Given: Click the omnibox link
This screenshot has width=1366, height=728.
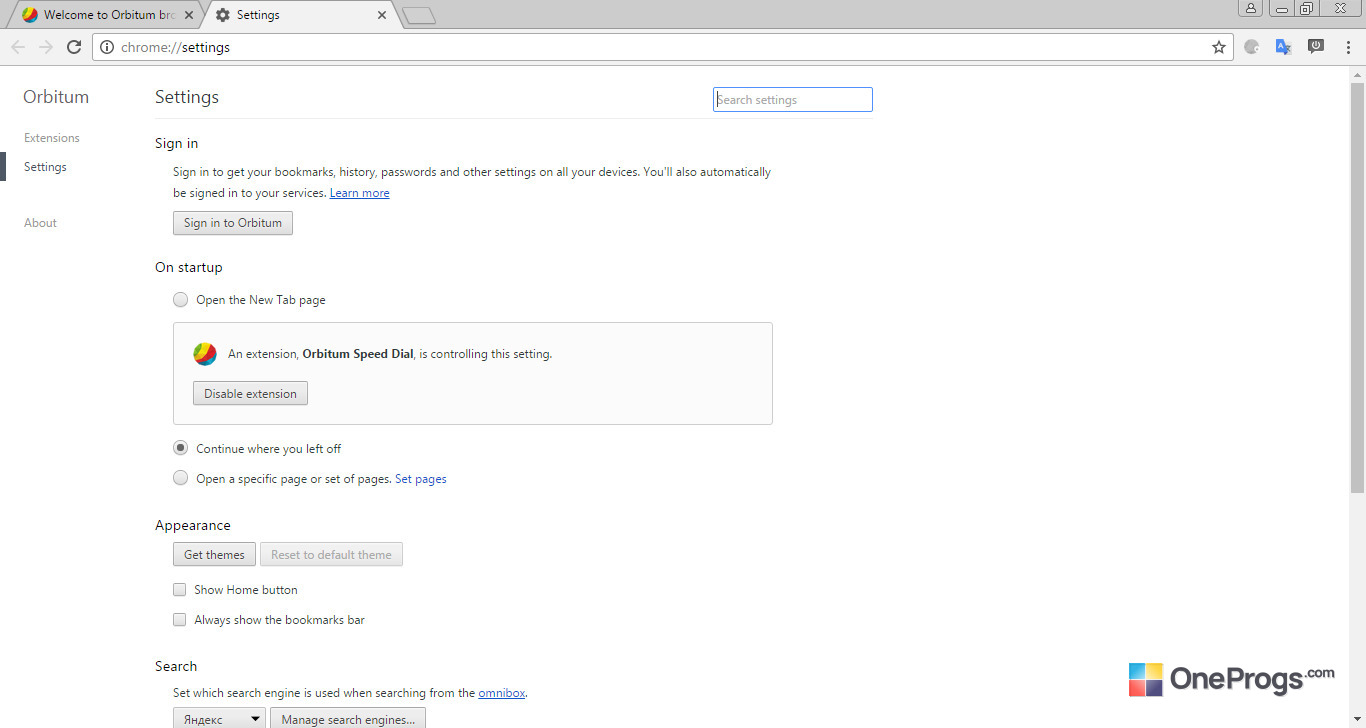Looking at the screenshot, I should click(x=502, y=693).
